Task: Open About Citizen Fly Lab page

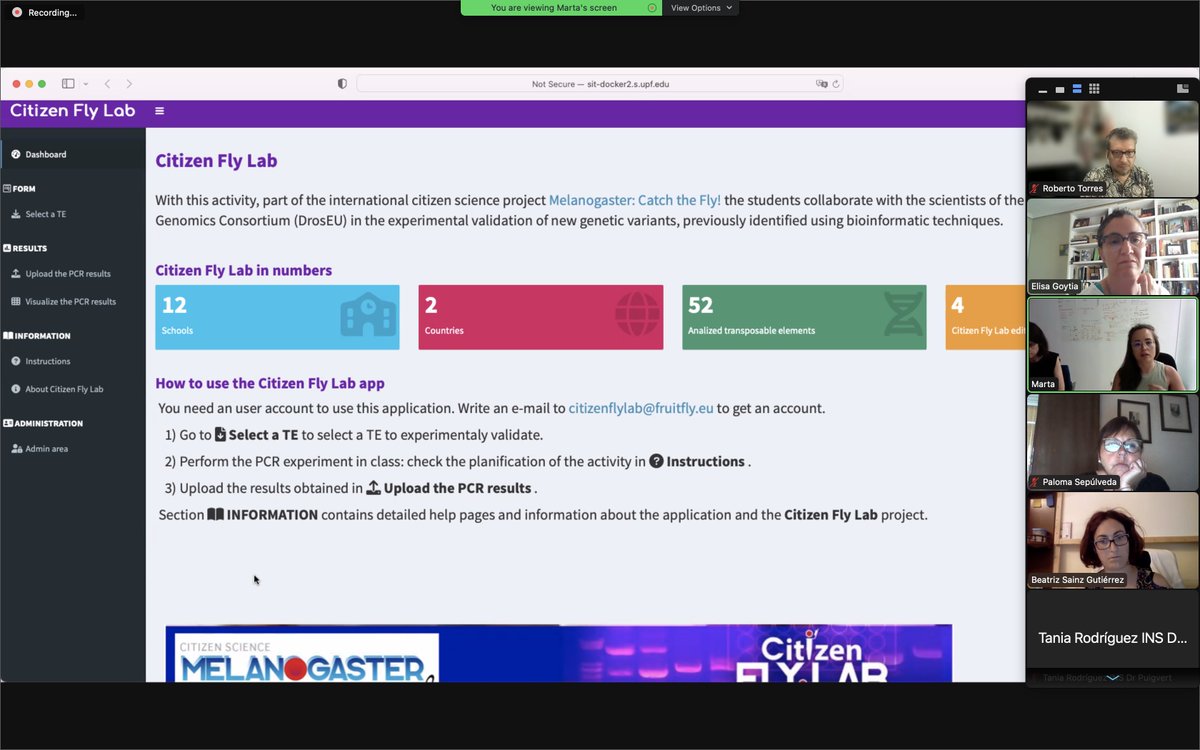Action: pos(73,389)
